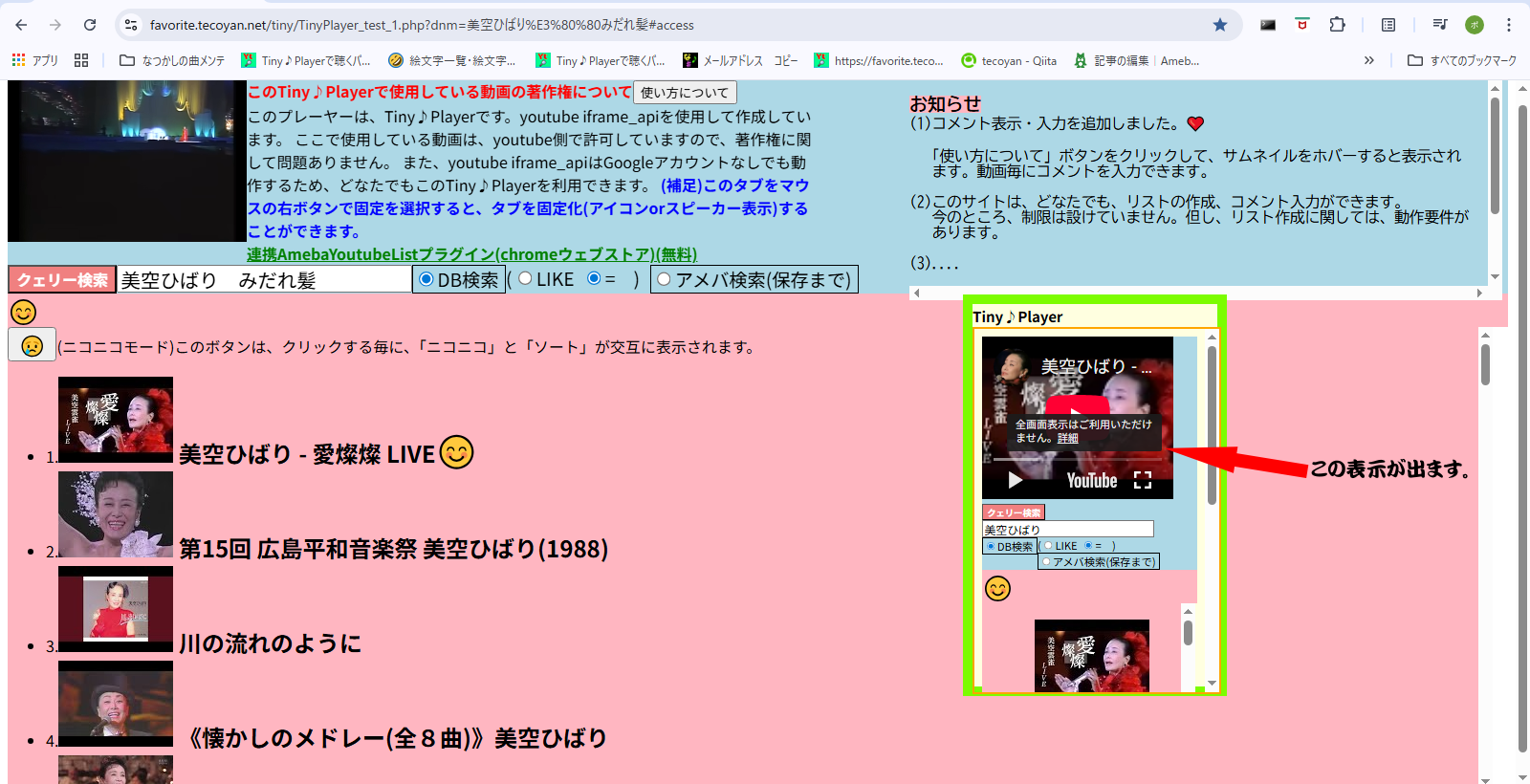Open the https://favorite.teco... bookmark
This screenshot has width=1530, height=784.
click(879, 60)
